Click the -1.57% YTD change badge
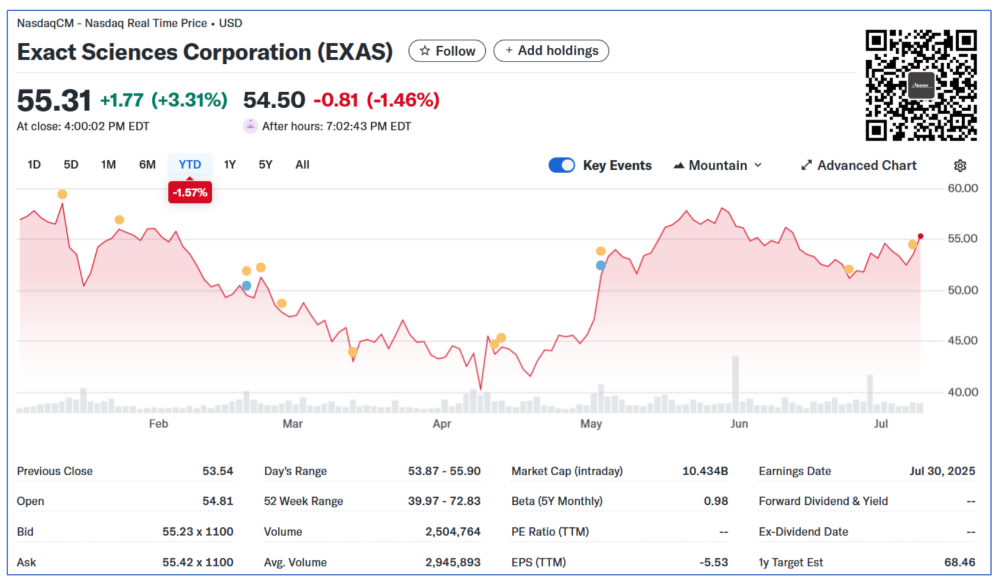The width and height of the screenshot is (1000, 581). click(190, 193)
